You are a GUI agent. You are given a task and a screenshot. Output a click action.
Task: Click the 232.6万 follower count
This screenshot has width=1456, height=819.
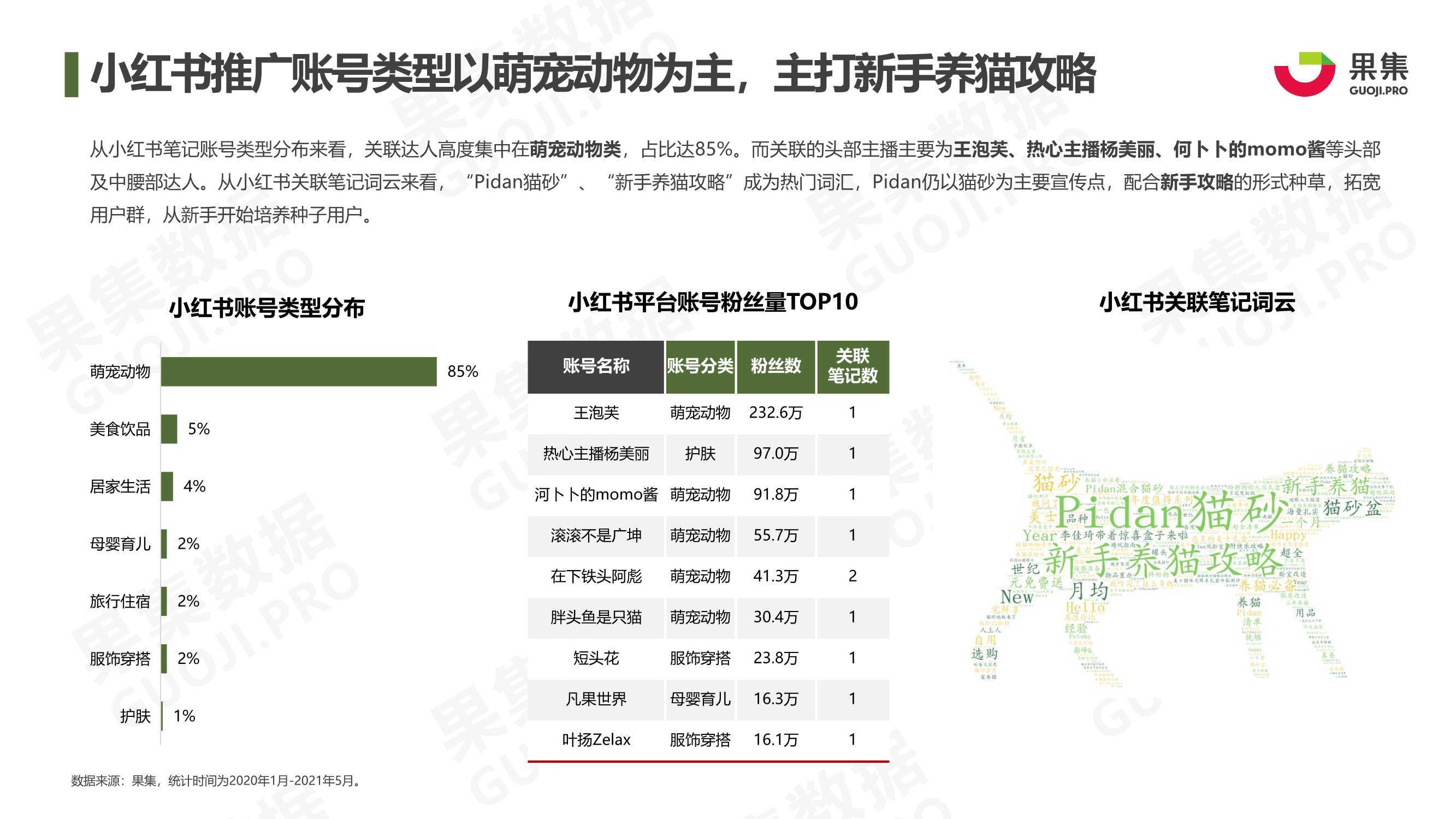click(x=776, y=413)
